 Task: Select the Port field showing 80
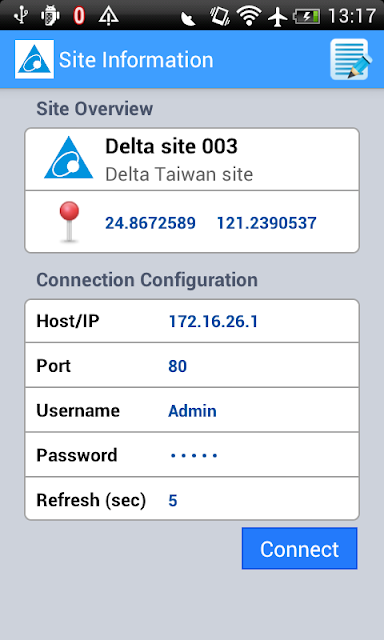[x=192, y=365]
